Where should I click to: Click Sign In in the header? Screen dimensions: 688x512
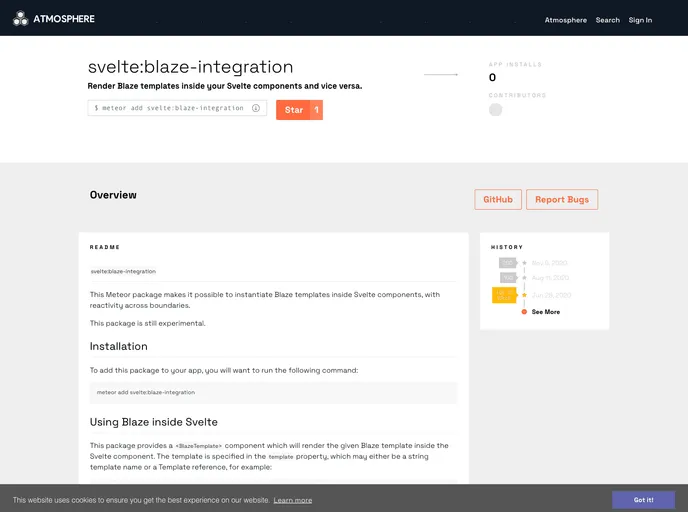coord(640,20)
